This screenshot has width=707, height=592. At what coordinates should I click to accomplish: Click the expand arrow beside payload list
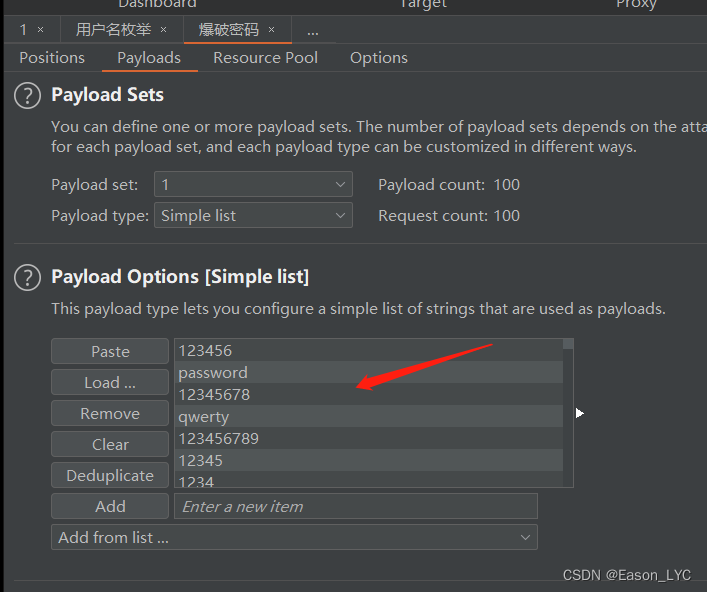[x=579, y=413]
